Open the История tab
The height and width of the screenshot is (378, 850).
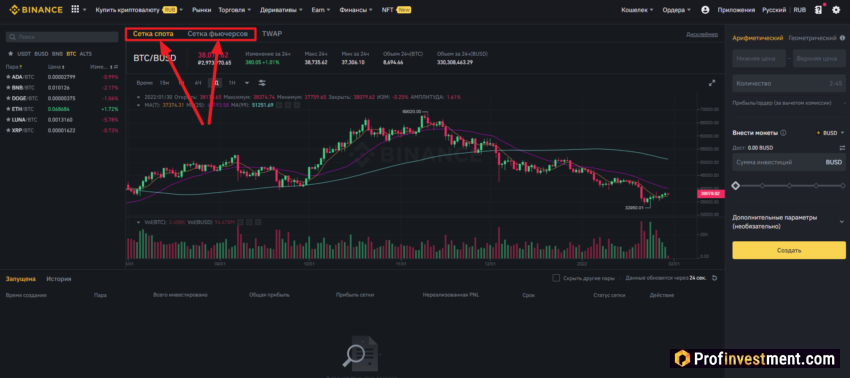pyautogui.click(x=59, y=279)
